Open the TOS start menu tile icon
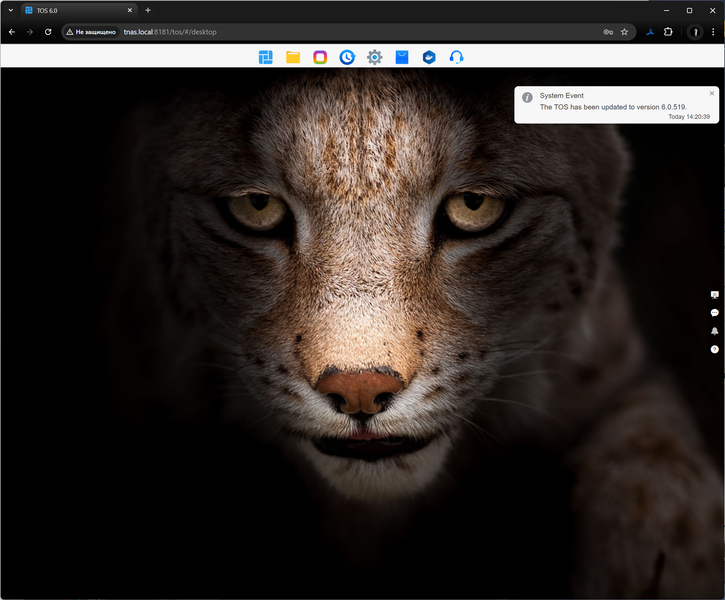This screenshot has width=725, height=600. [265, 57]
